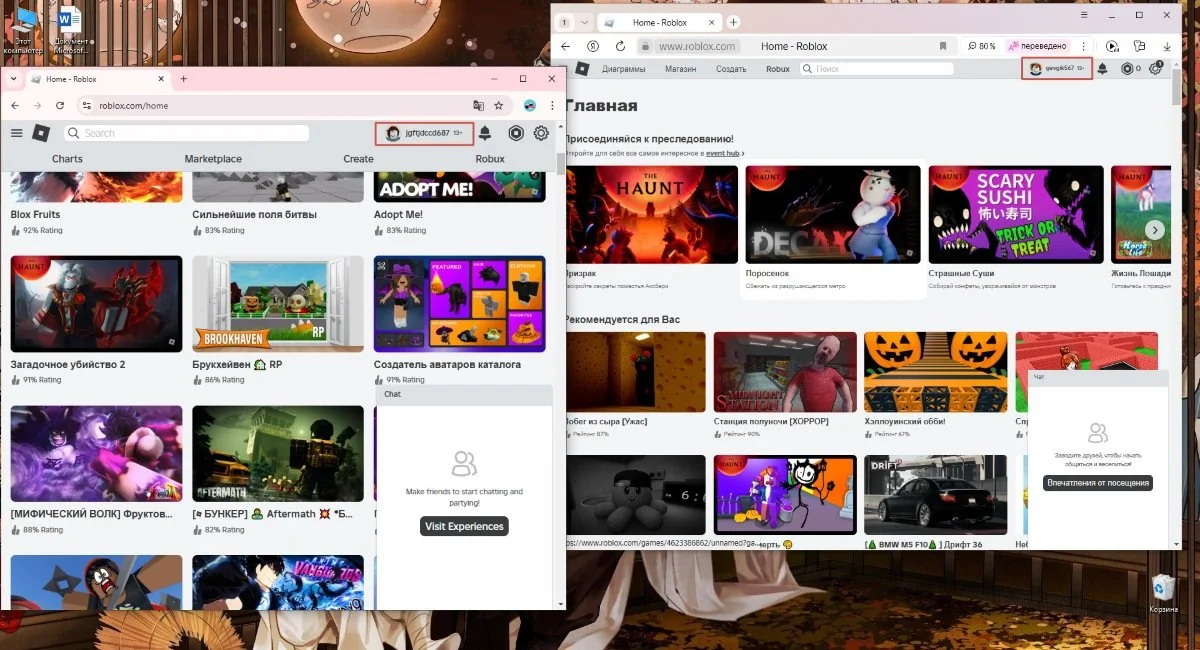Open settings gear in right Roblox window
The height and width of the screenshot is (650, 1200).
pos(1157,69)
